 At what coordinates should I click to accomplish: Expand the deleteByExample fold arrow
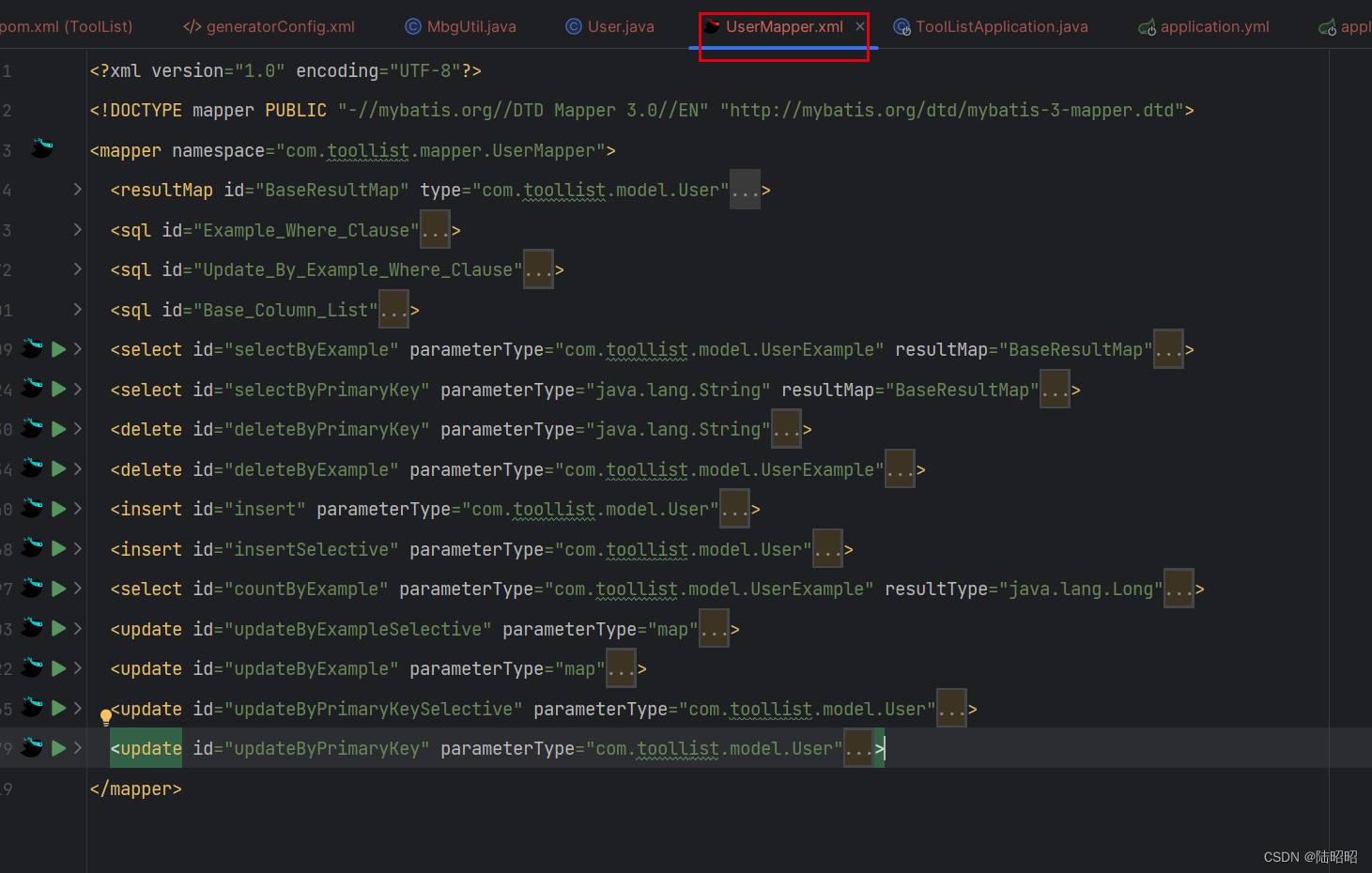point(78,468)
